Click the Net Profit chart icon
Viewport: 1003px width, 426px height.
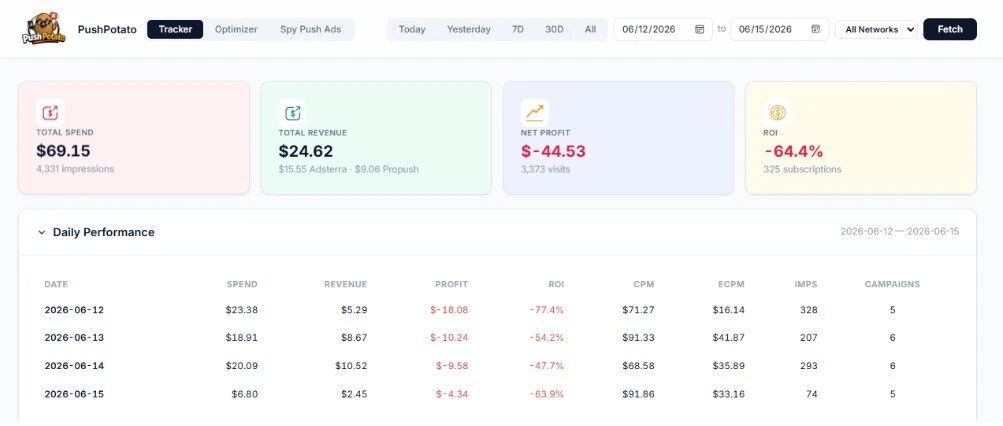pos(535,113)
